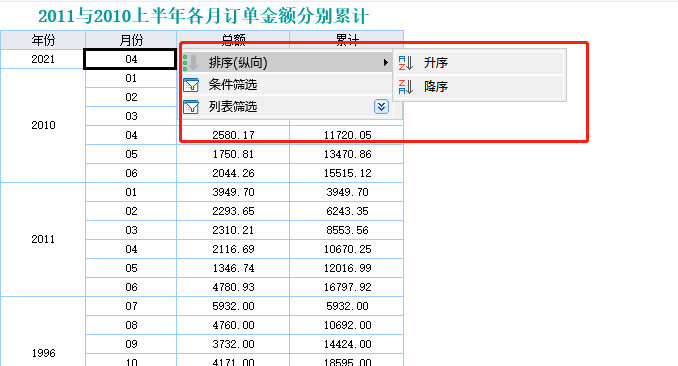678x366 pixels.
Task: Select the 10692.00 cumulative cell
Action: click(x=347, y=325)
